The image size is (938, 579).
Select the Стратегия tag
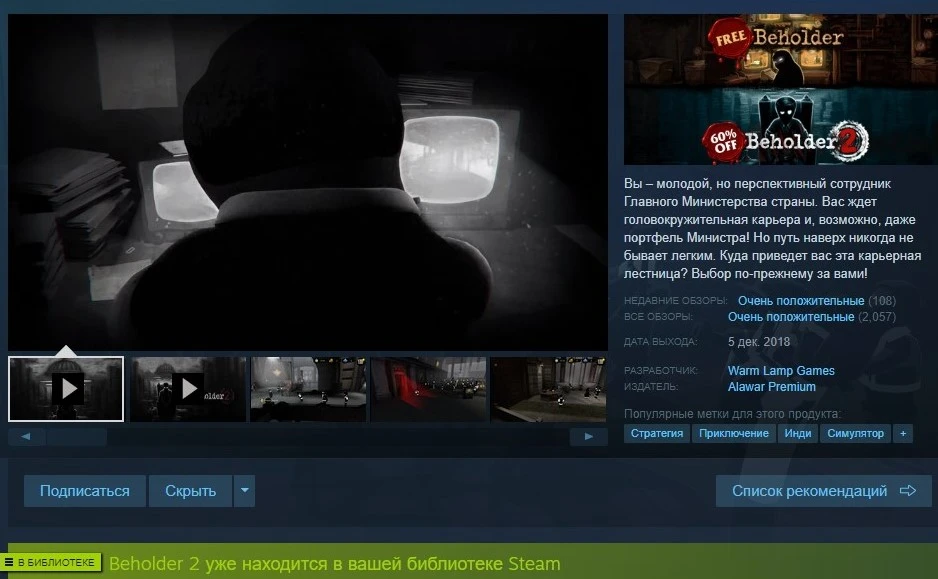pos(657,433)
